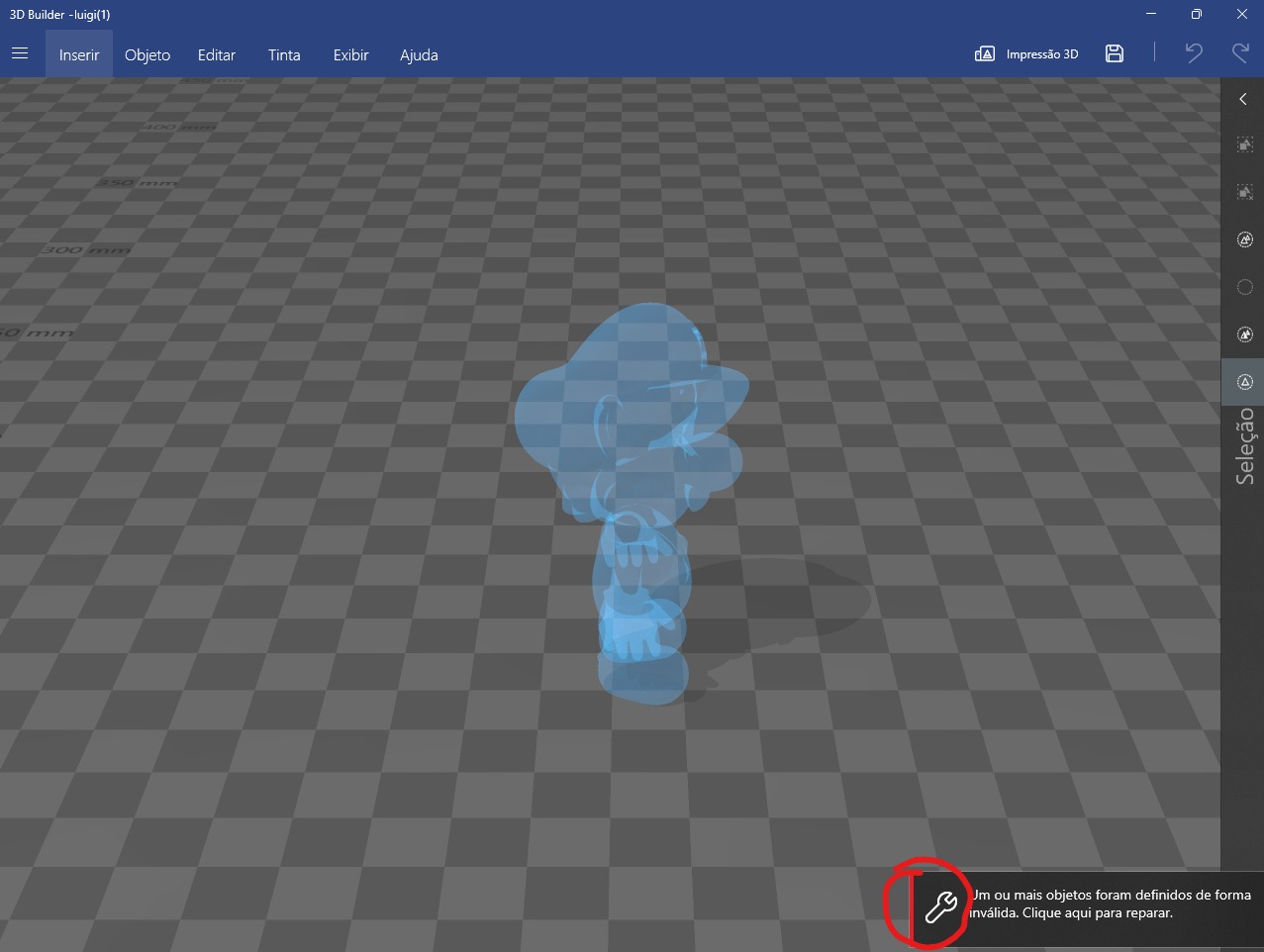Open the Inserir tab
The image size is (1264, 952).
79,54
